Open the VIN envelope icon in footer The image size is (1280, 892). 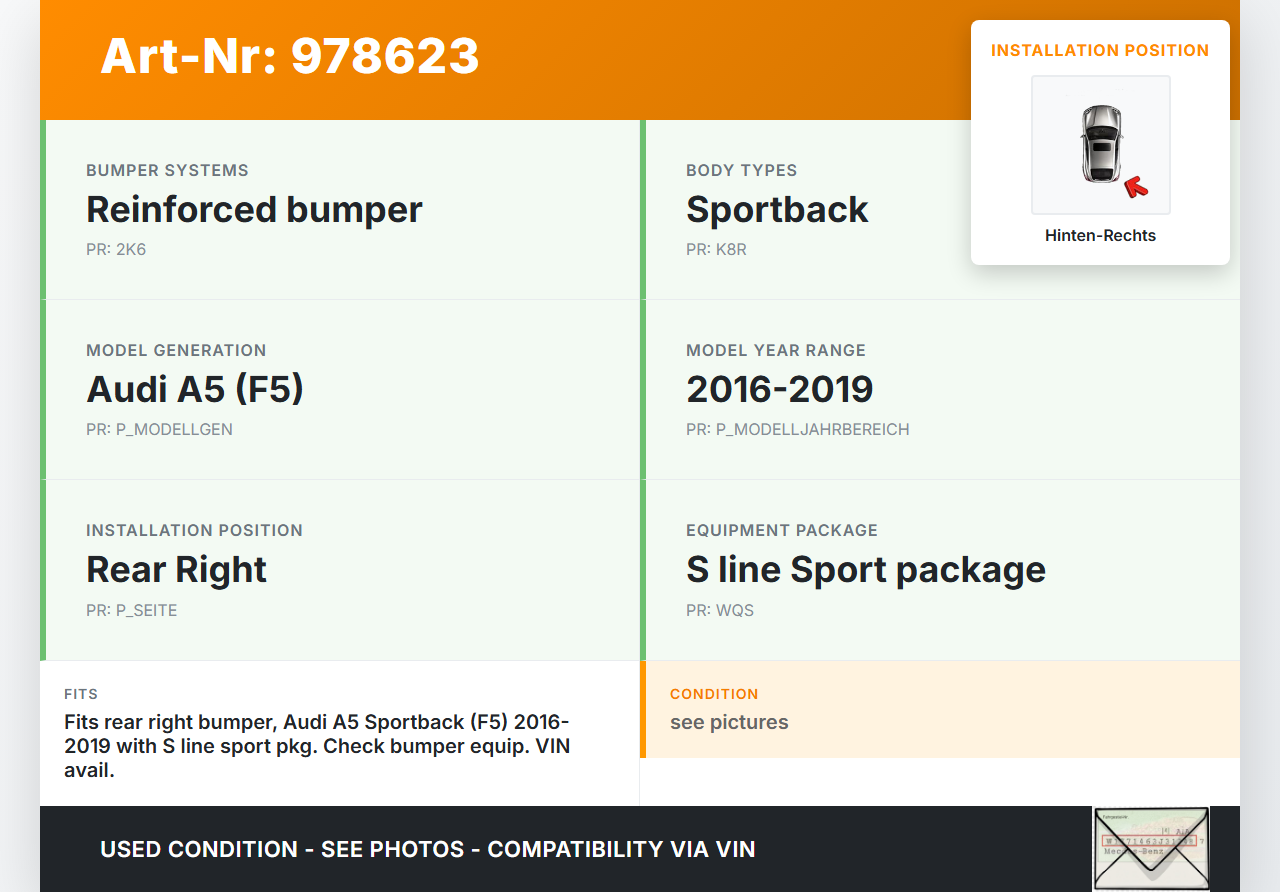[x=1150, y=848]
